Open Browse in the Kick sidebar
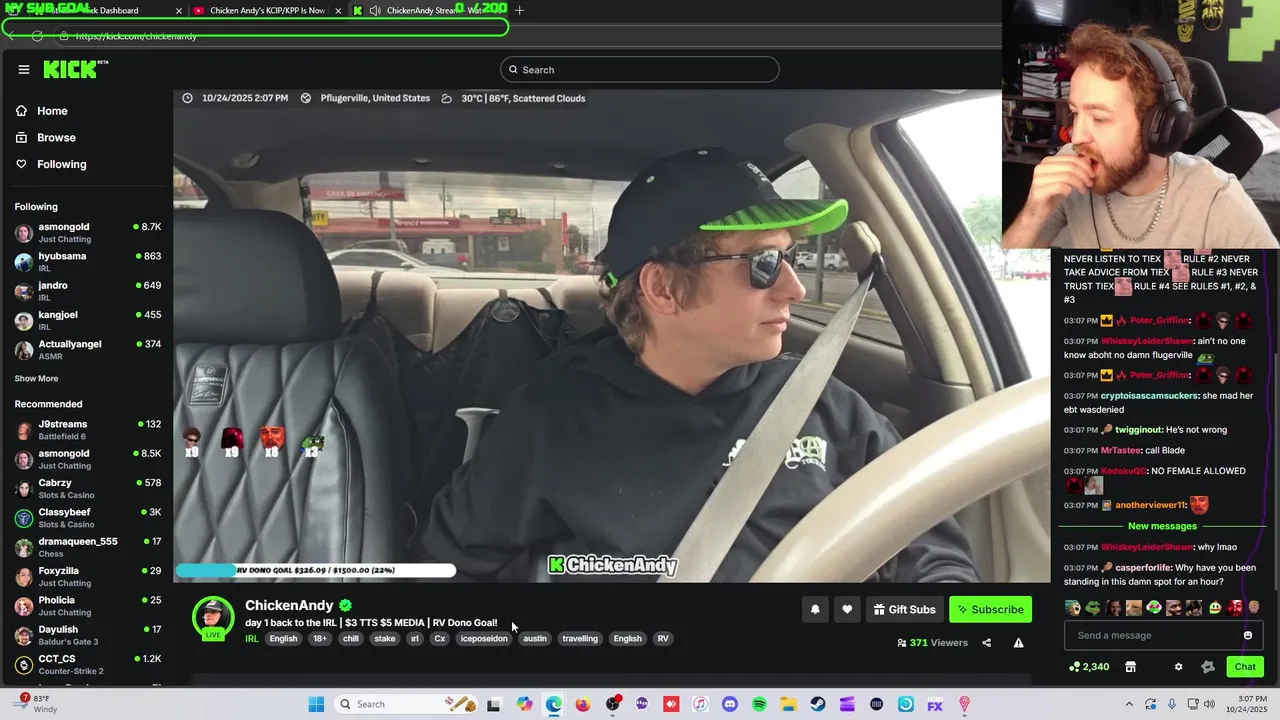 (56, 138)
